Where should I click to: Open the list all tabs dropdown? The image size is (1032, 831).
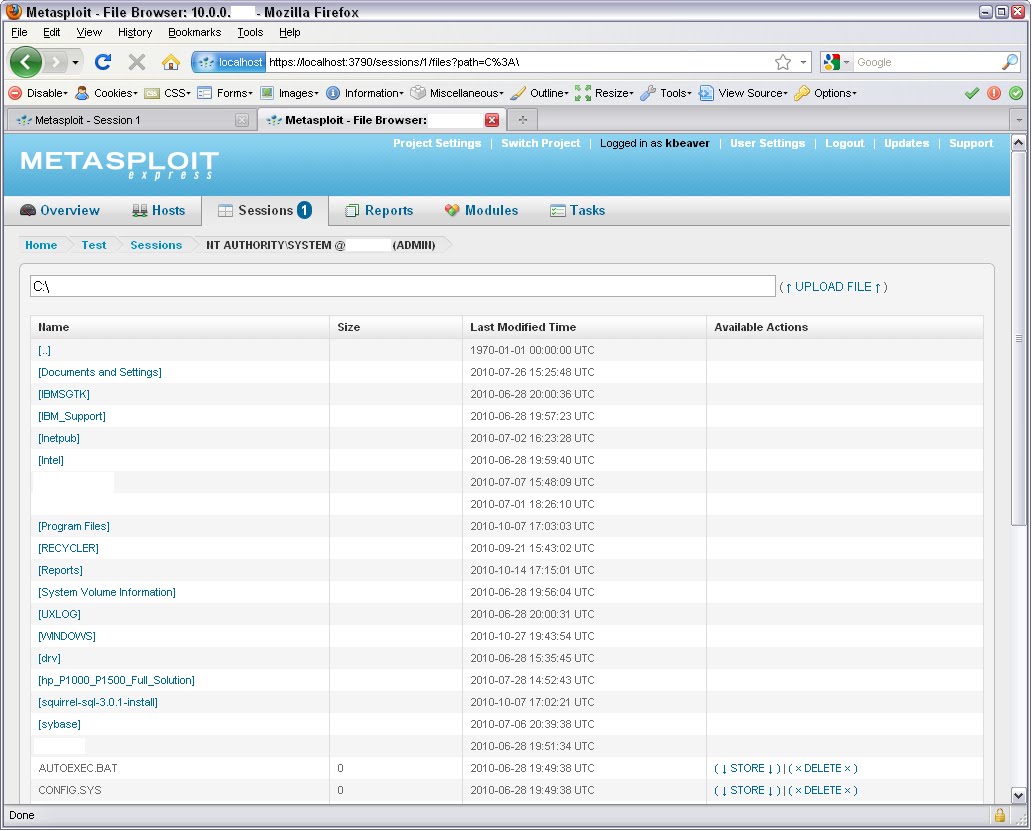pos(1019,120)
